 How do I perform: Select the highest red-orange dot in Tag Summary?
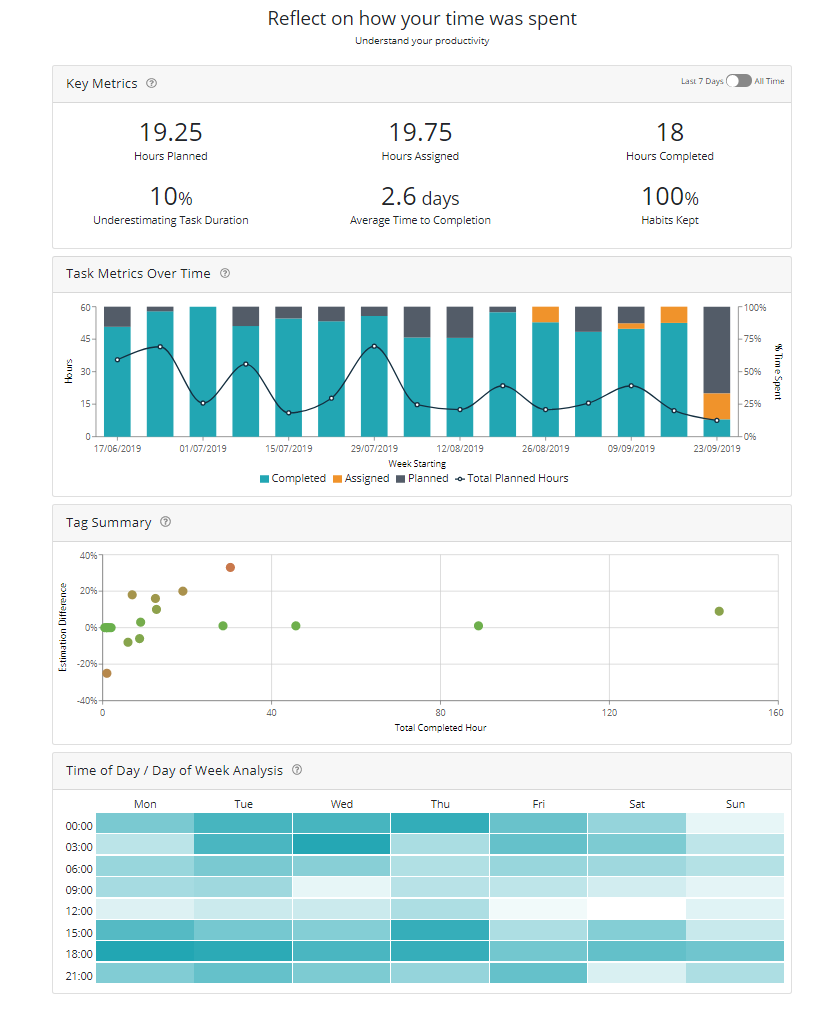coord(230,567)
